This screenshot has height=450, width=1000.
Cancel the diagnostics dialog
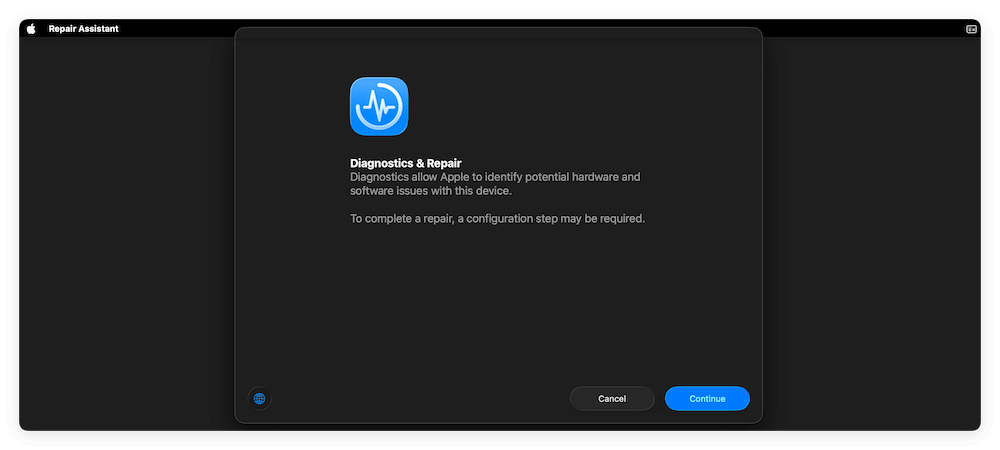(x=612, y=398)
